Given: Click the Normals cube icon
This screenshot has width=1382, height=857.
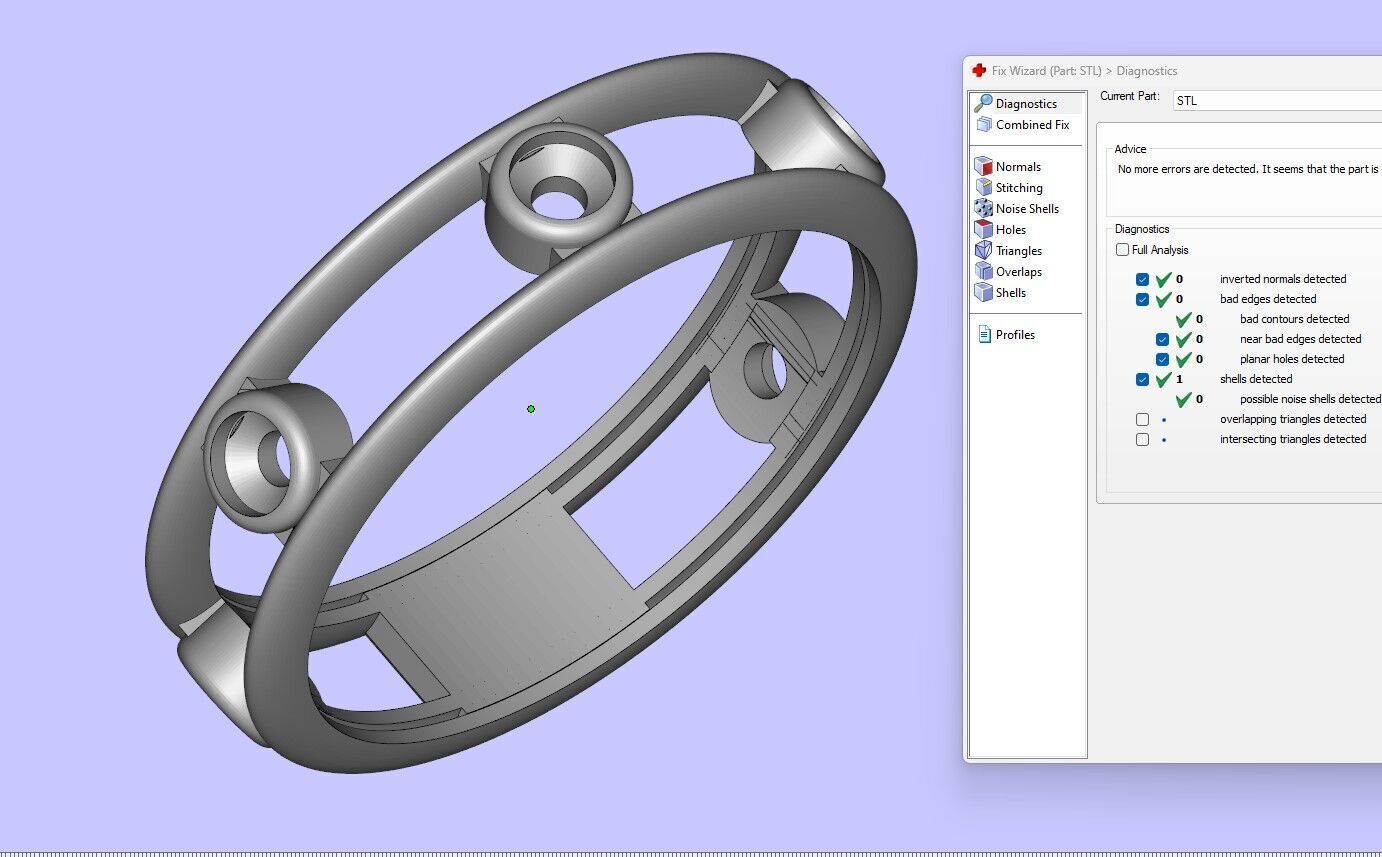Looking at the screenshot, I should point(984,167).
